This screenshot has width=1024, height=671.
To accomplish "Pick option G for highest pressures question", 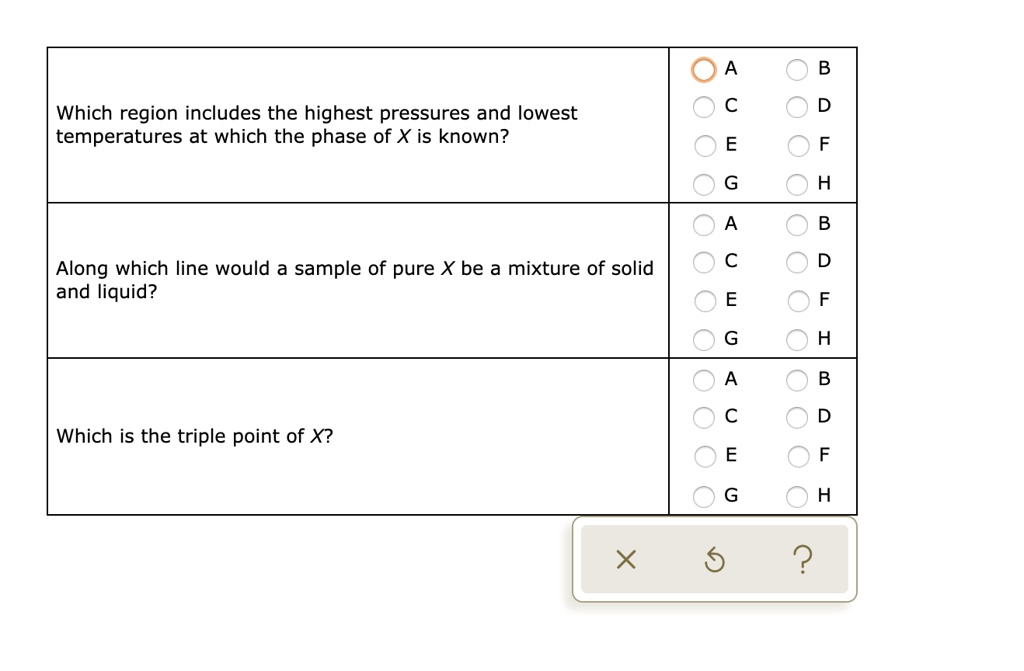I will pos(704,184).
